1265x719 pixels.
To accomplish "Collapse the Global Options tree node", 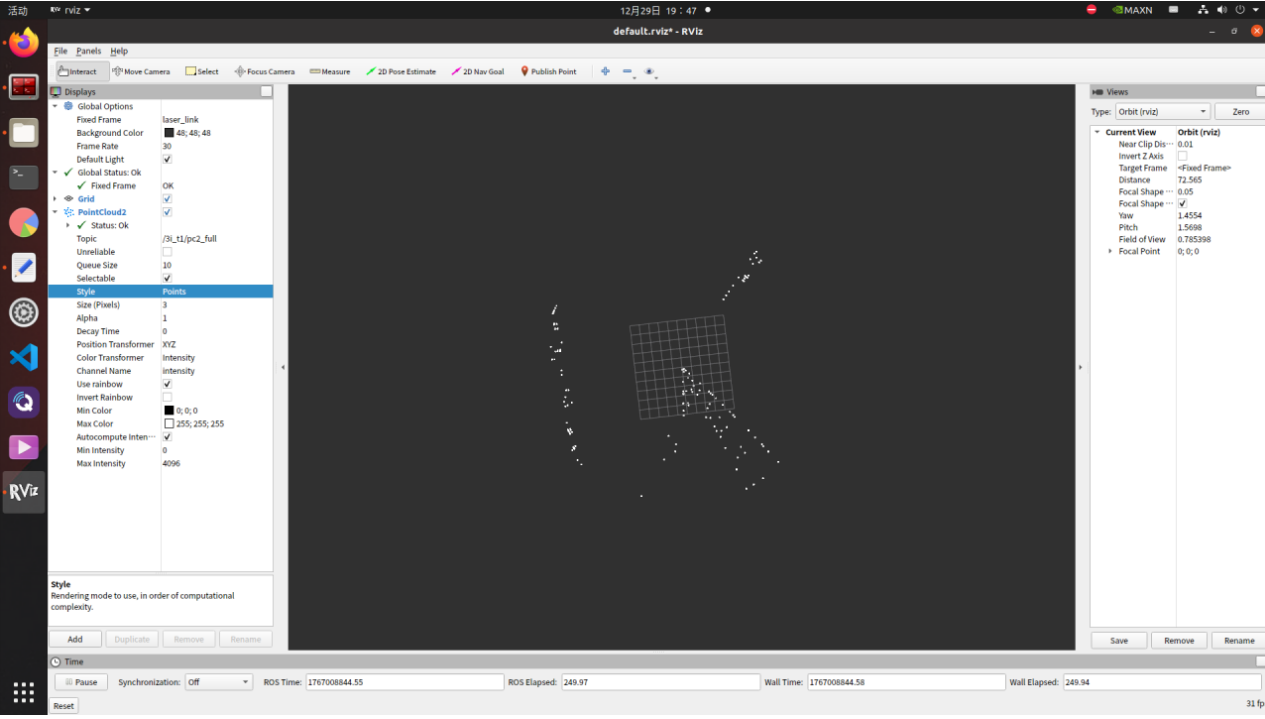I will click(56, 106).
